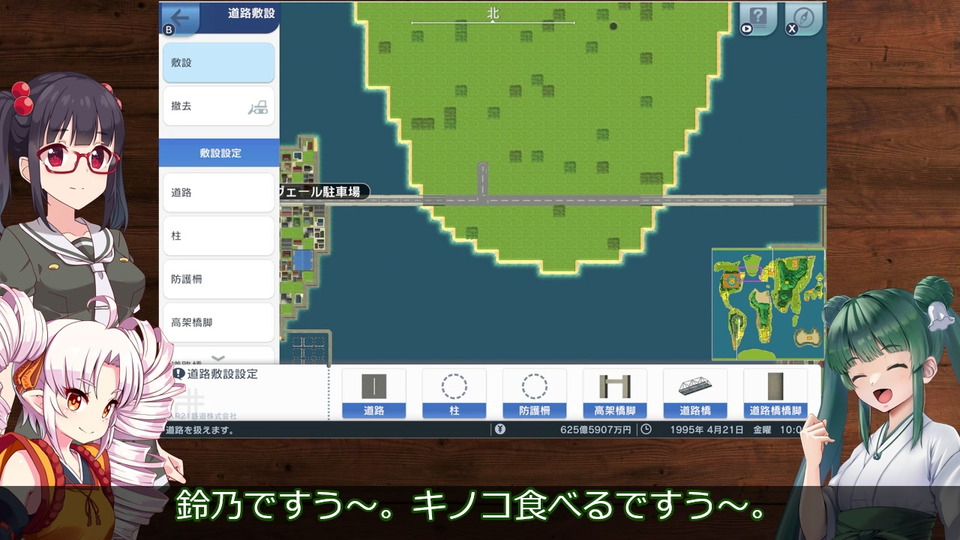The height and width of the screenshot is (540, 960).
Task: Choose 高架橋脚 in sidebar list
Action: click(219, 323)
